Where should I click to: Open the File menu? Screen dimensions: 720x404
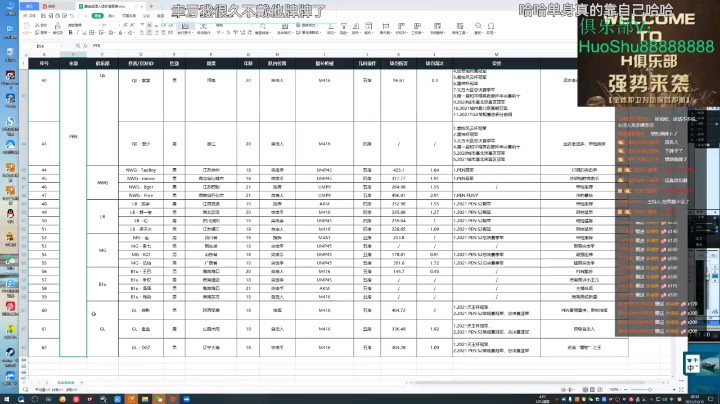click(30, 16)
